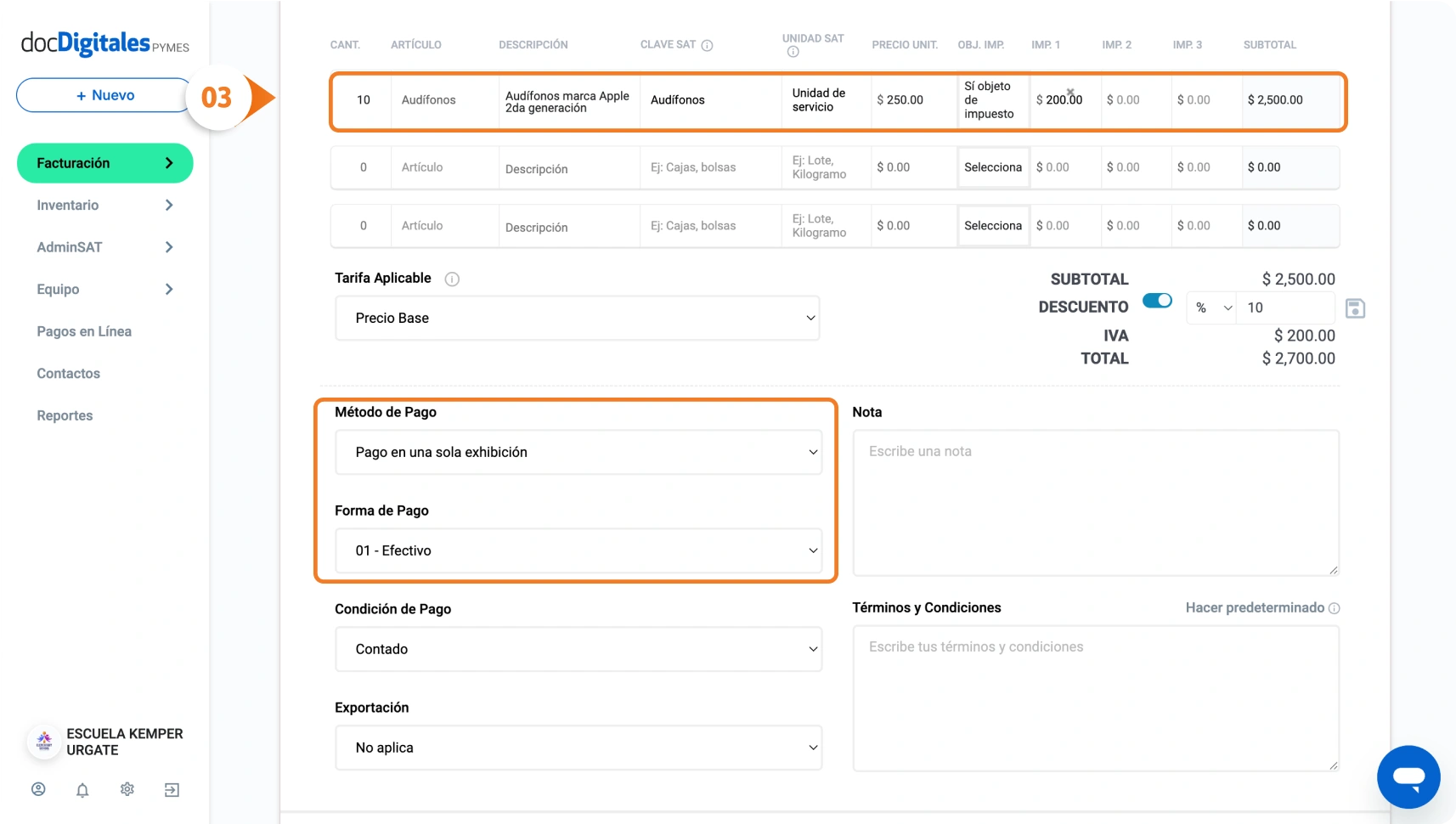The image size is (1456, 824).
Task: Click the save discount disk icon
Action: [x=1356, y=308]
